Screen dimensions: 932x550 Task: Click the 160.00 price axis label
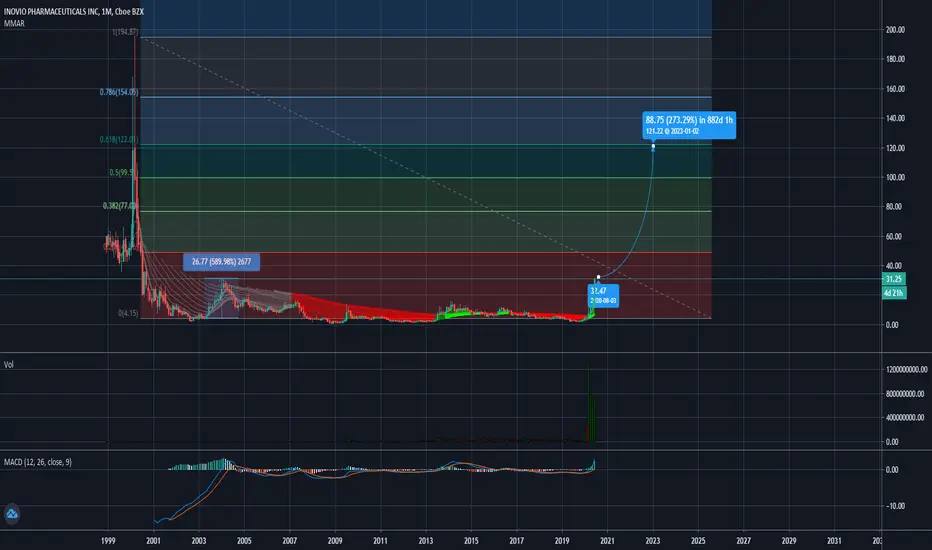(895, 89)
